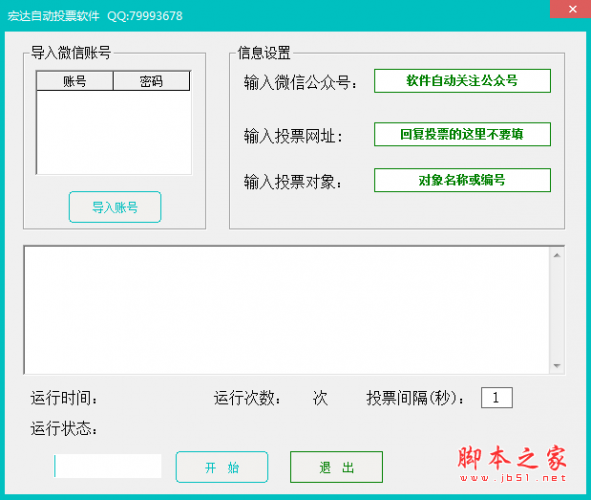591x500 pixels.
Task: Click the 导入账号 button
Action: click(115, 207)
